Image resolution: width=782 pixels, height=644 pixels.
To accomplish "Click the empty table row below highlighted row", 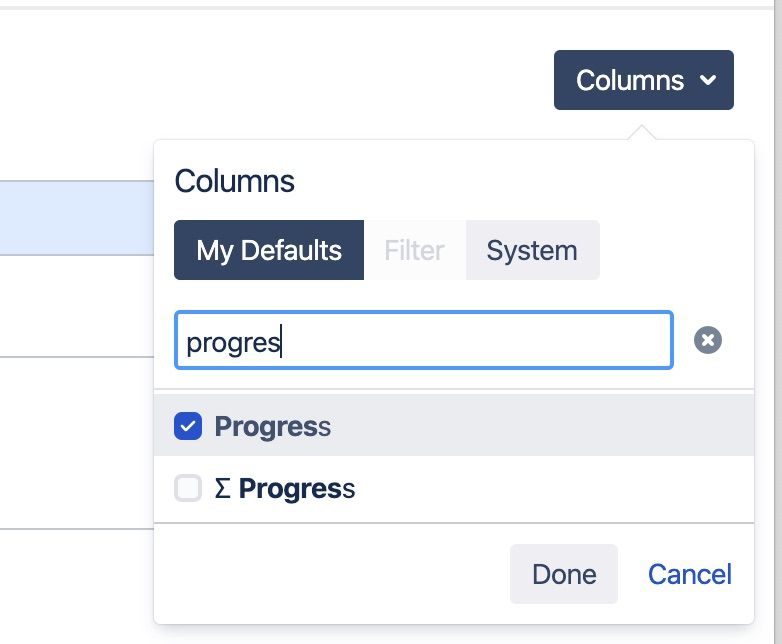I will click(x=76, y=305).
